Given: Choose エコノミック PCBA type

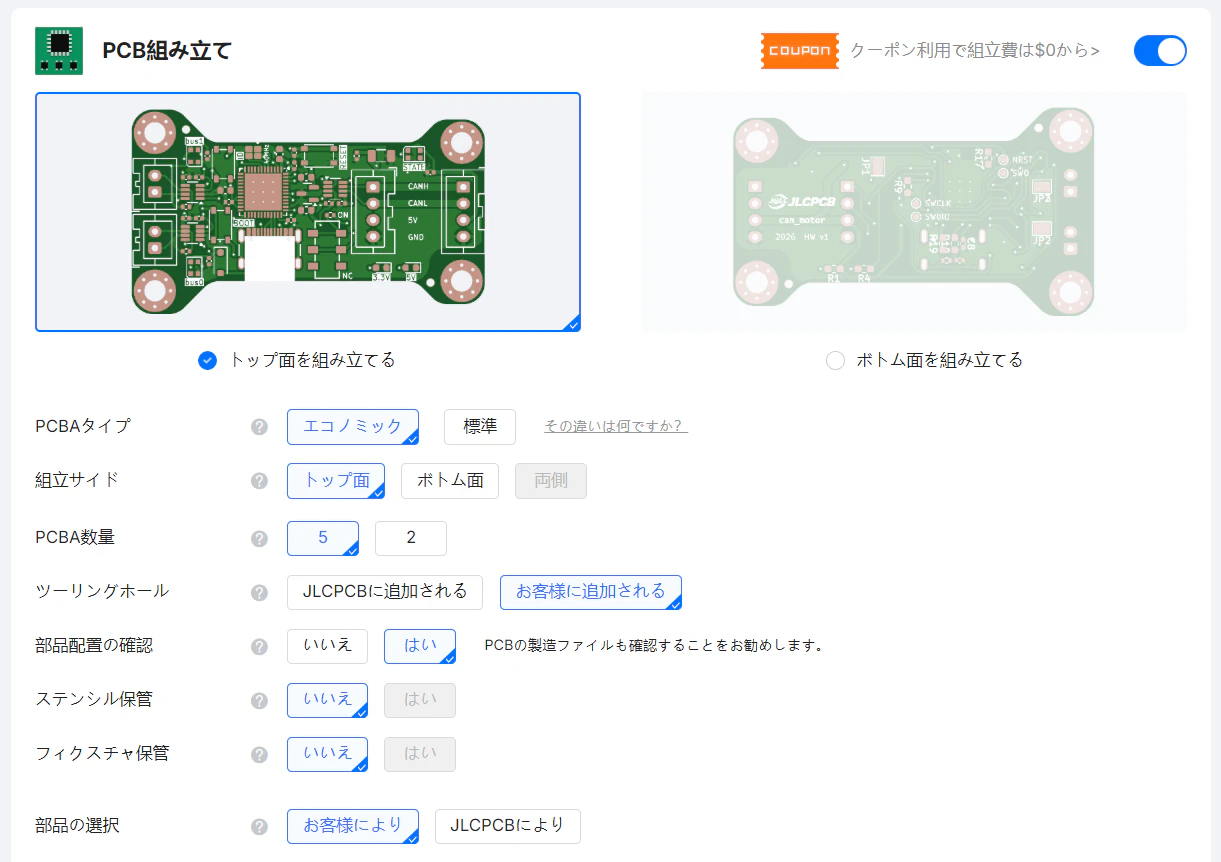Looking at the screenshot, I should coord(353,427).
